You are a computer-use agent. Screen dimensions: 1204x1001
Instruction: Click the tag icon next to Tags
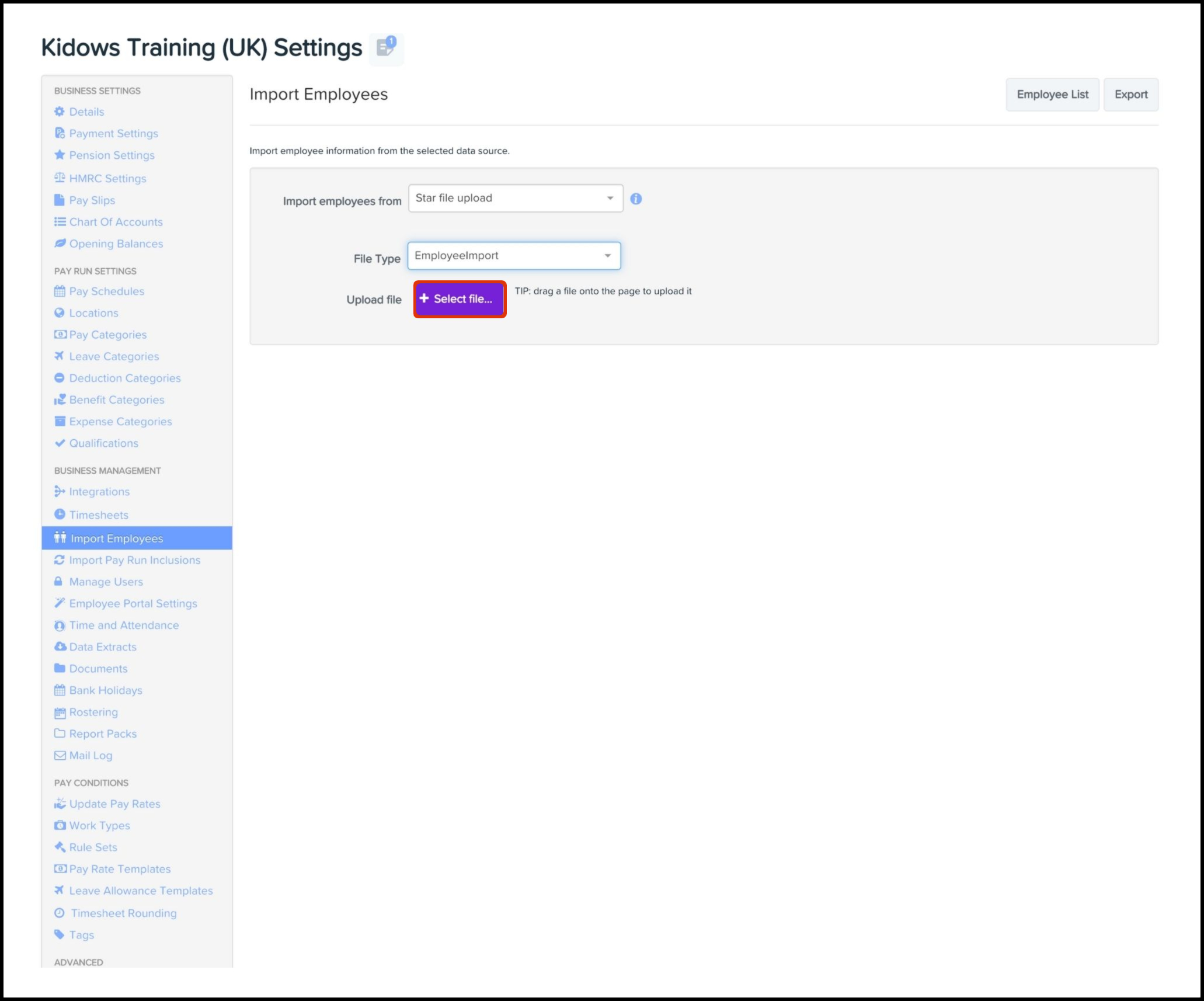59,934
